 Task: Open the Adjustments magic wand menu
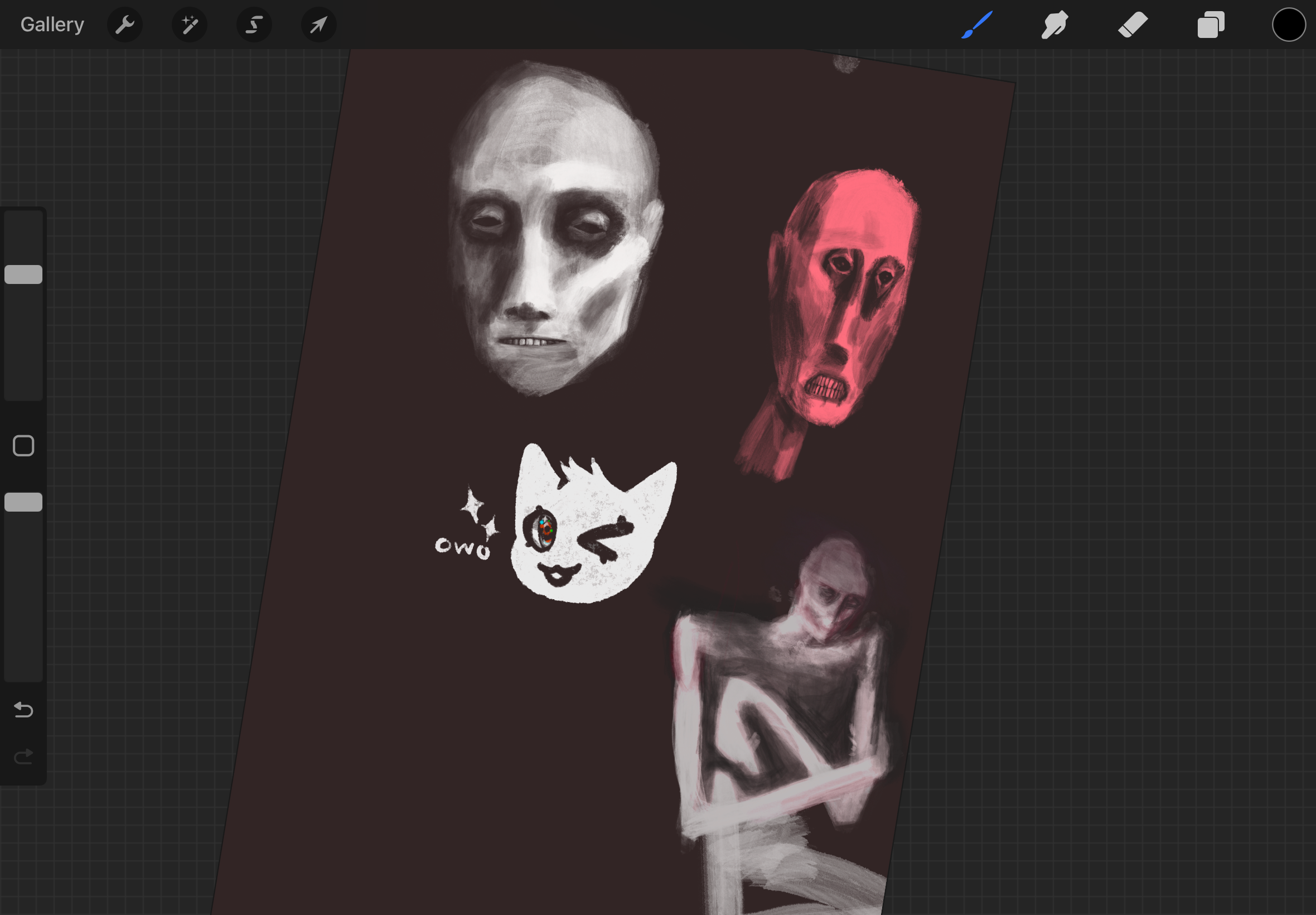tap(189, 25)
